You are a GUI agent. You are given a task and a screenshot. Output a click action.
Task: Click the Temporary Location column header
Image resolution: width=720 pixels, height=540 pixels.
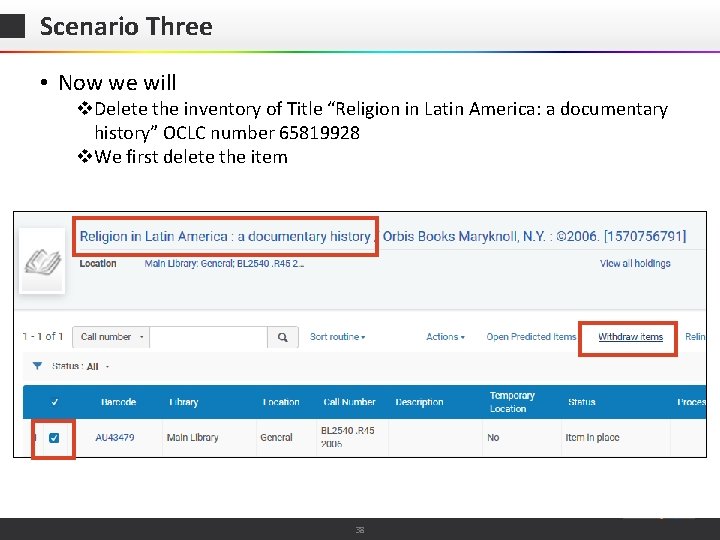pos(512,402)
